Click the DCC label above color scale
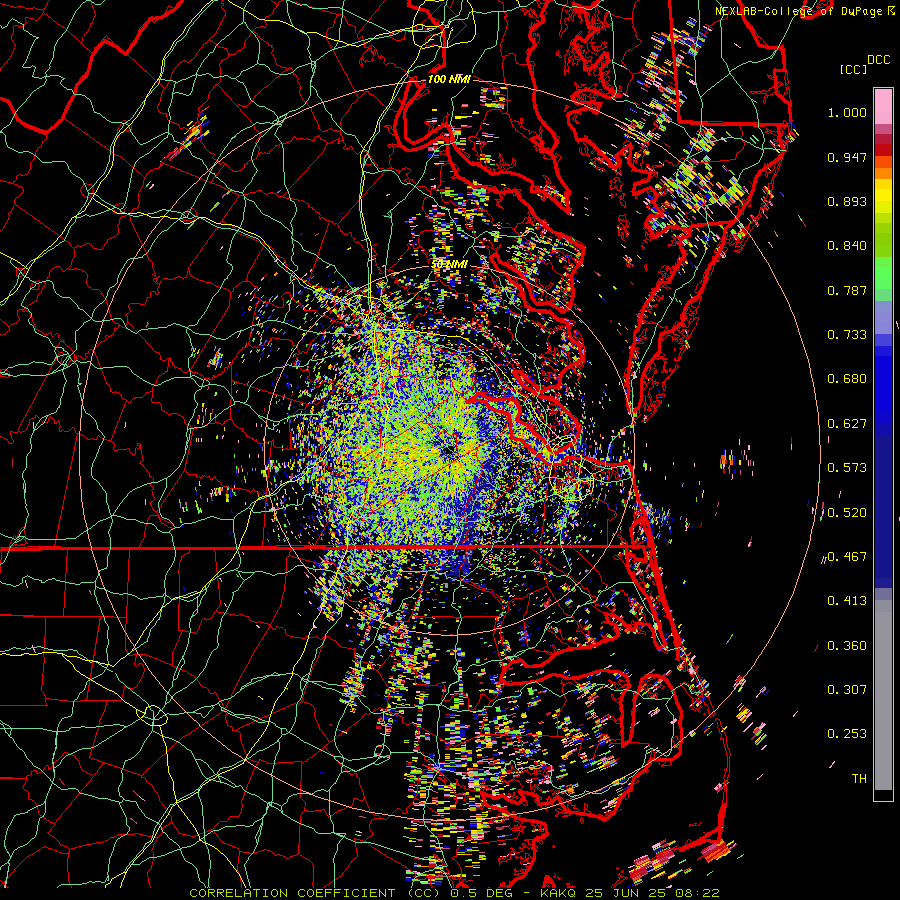This screenshot has width=900, height=900. click(x=878, y=60)
